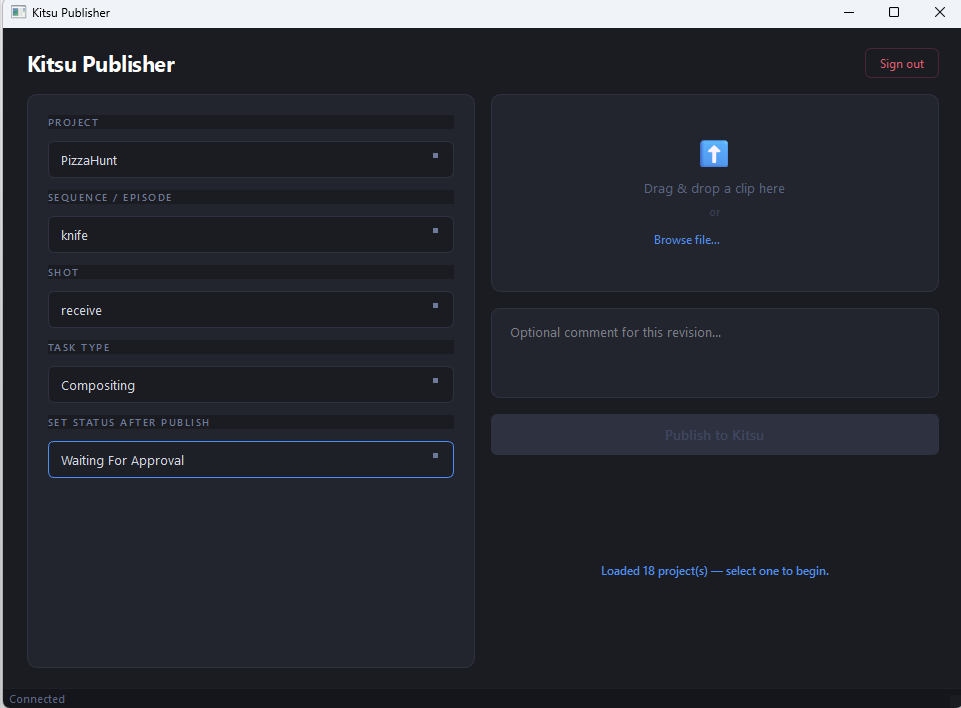Click the SHOT field label
This screenshot has height=708, width=961.
[x=63, y=273]
